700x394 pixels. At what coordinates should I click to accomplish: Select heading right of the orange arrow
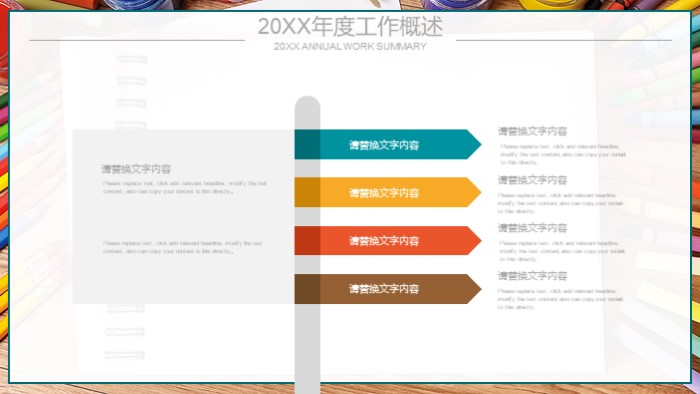pyautogui.click(x=532, y=180)
